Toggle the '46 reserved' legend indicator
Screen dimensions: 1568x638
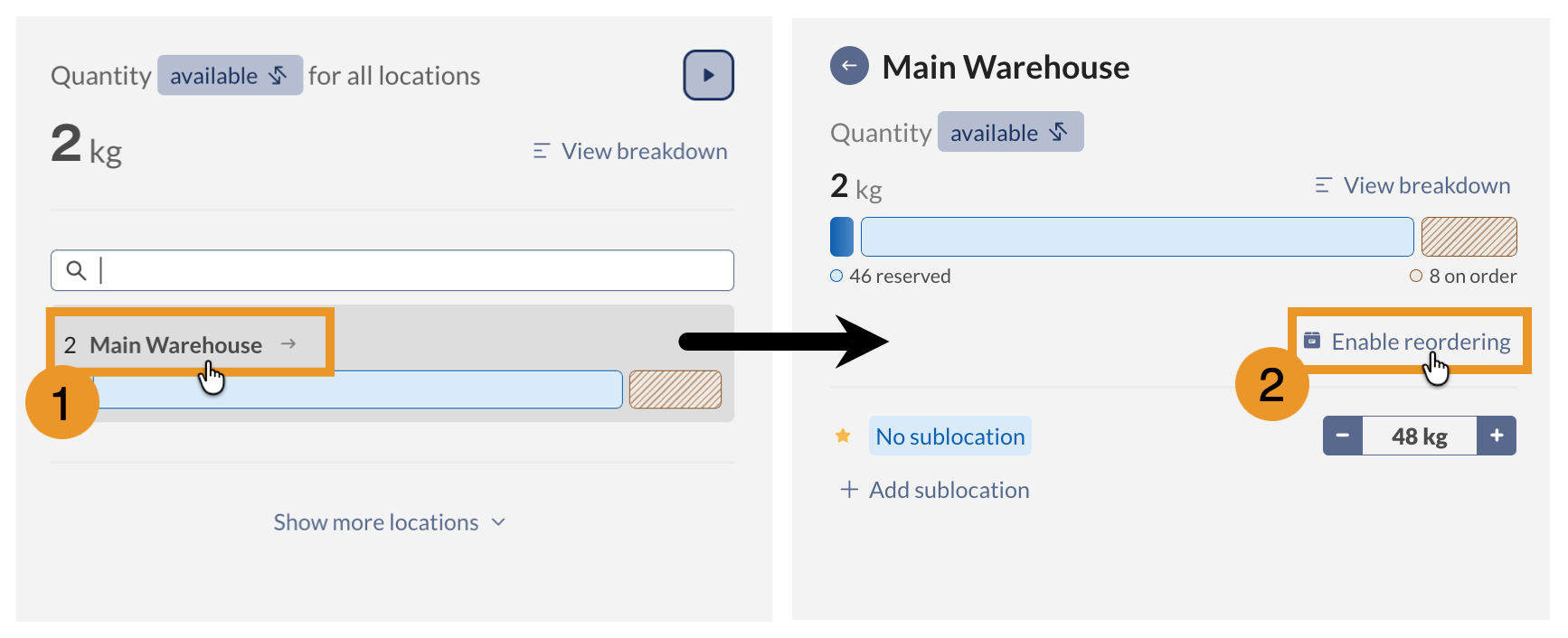[x=836, y=276]
